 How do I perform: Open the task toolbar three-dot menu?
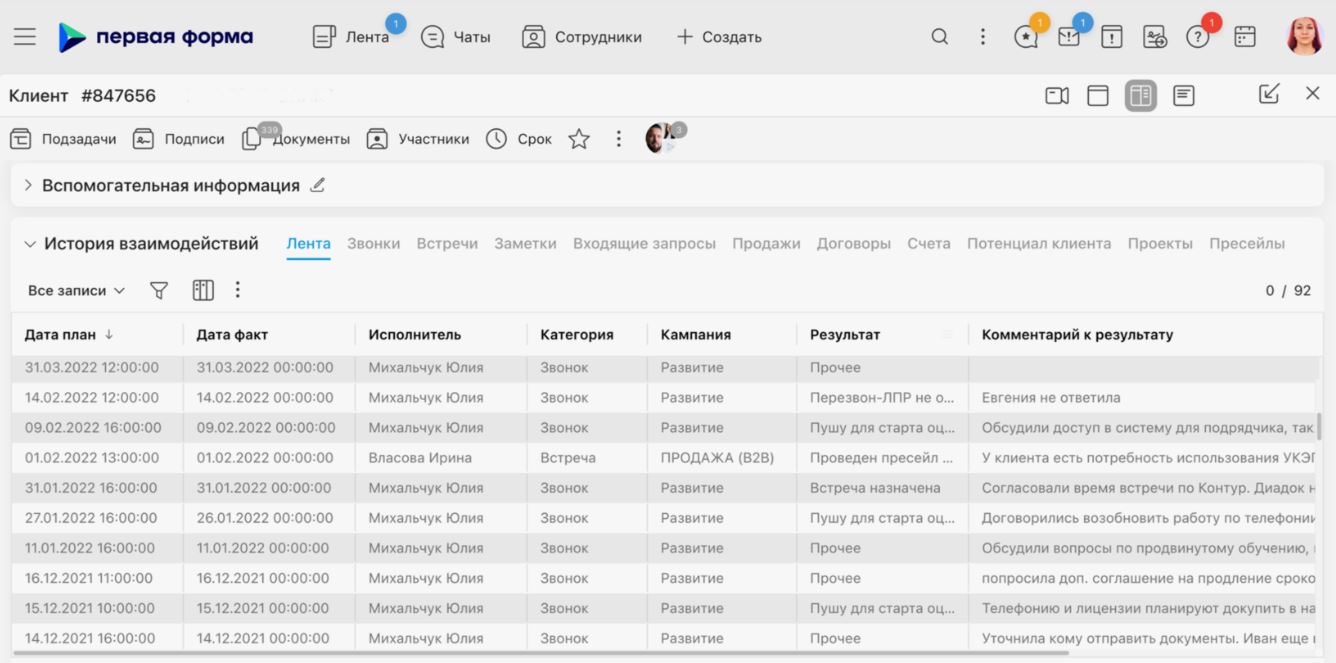619,139
